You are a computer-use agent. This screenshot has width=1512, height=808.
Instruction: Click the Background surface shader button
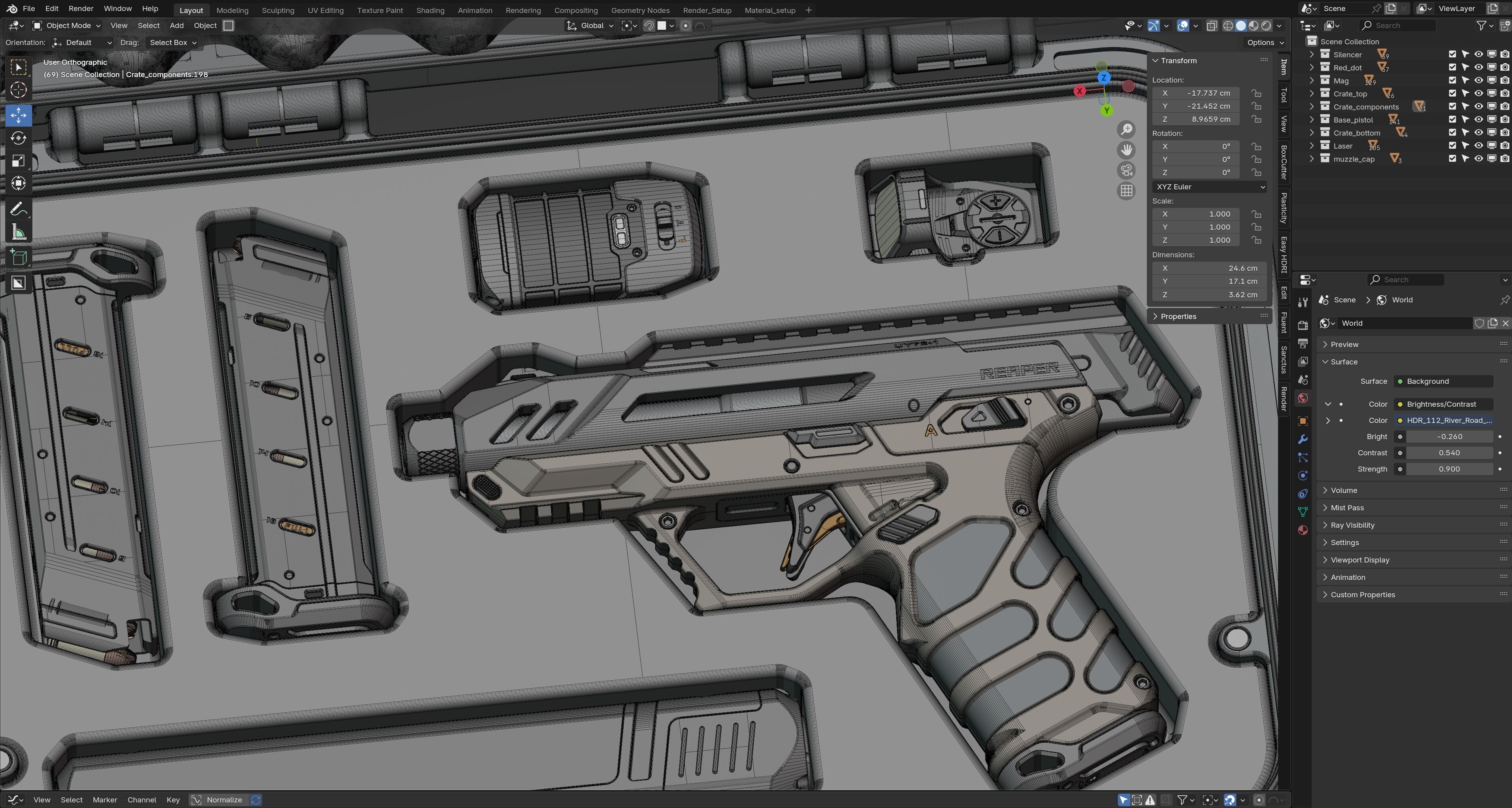pos(1443,381)
